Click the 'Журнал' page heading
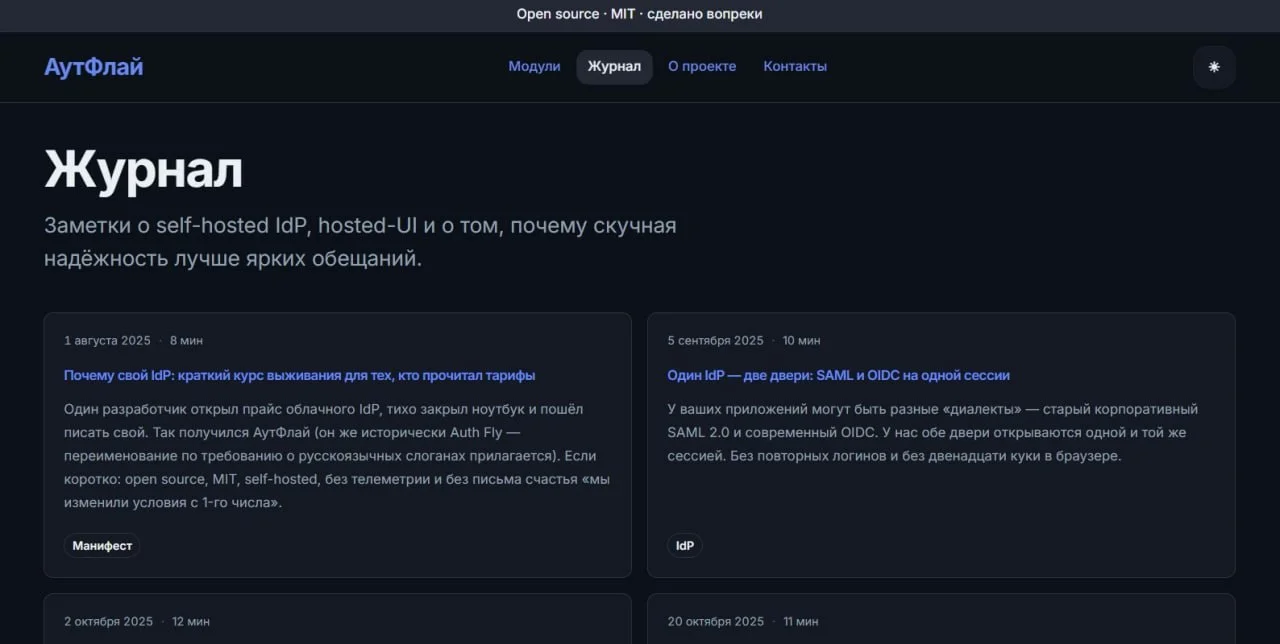Image resolution: width=1280 pixels, height=644 pixels. 143,170
